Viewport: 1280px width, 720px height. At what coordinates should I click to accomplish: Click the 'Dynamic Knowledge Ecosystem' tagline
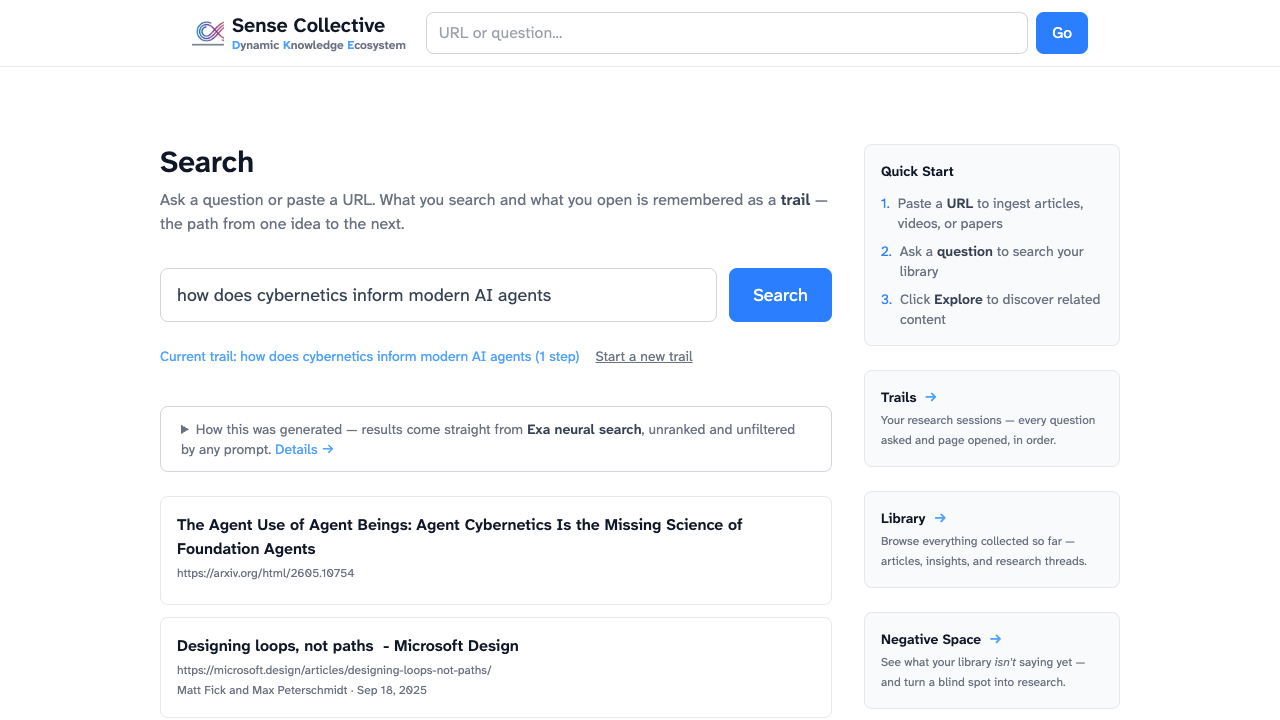[319, 45]
